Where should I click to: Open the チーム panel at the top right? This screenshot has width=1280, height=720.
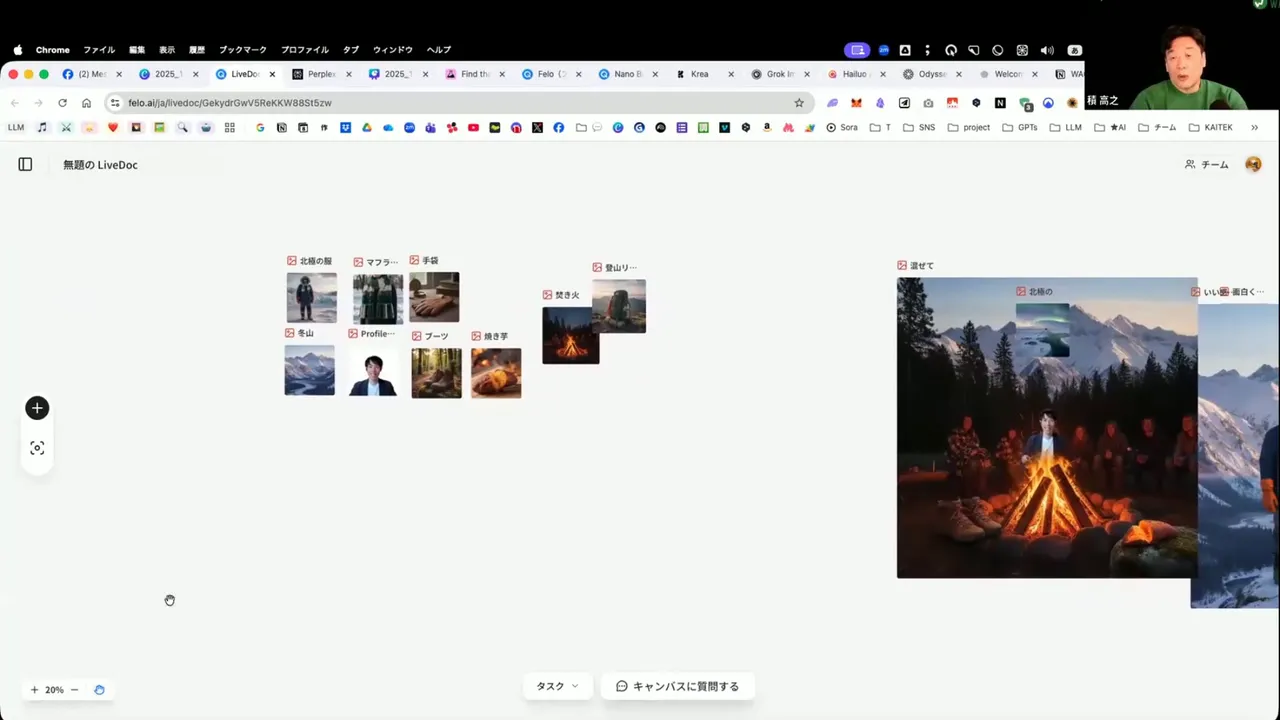(x=1207, y=164)
